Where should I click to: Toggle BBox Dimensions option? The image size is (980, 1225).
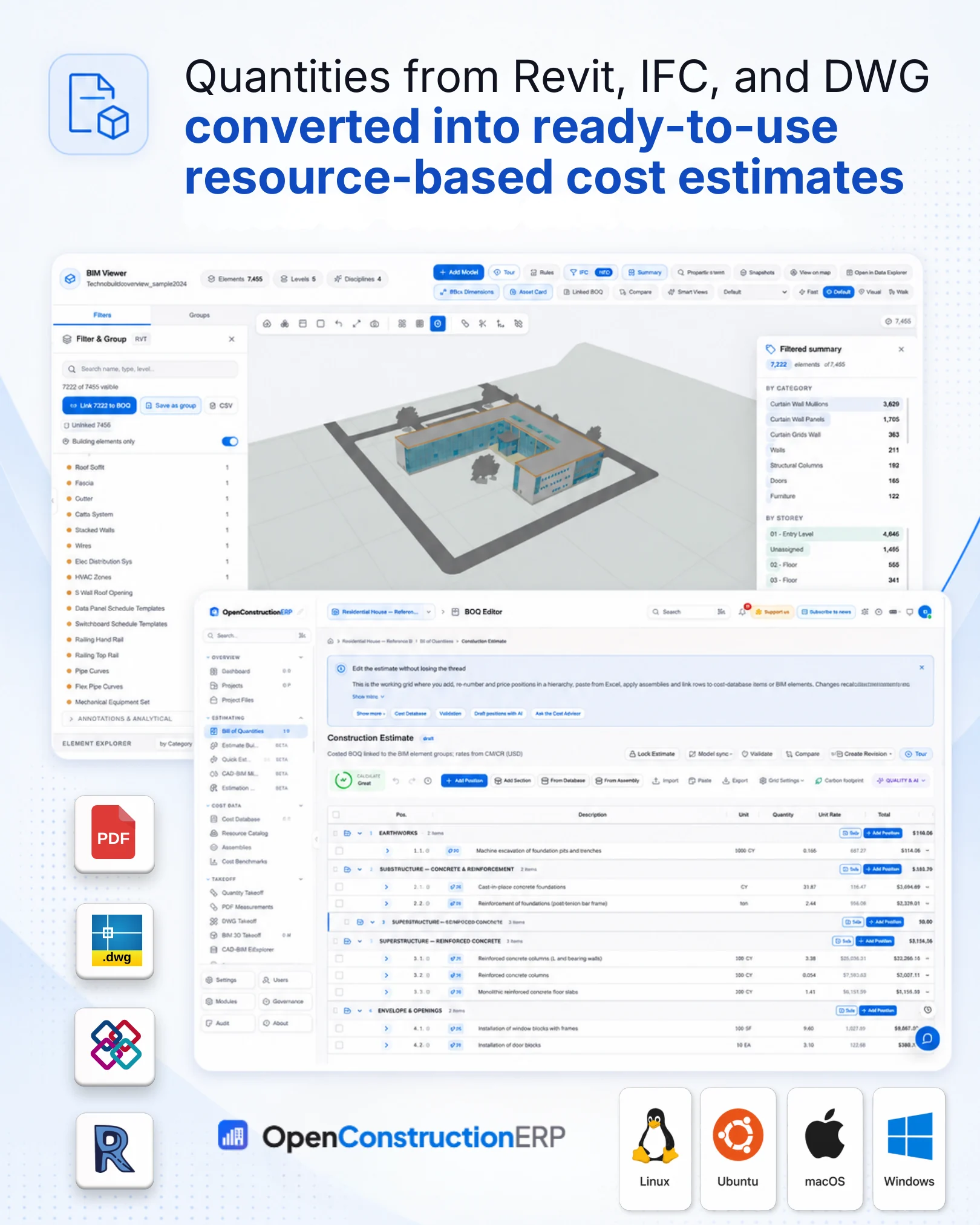pyautogui.click(x=466, y=292)
